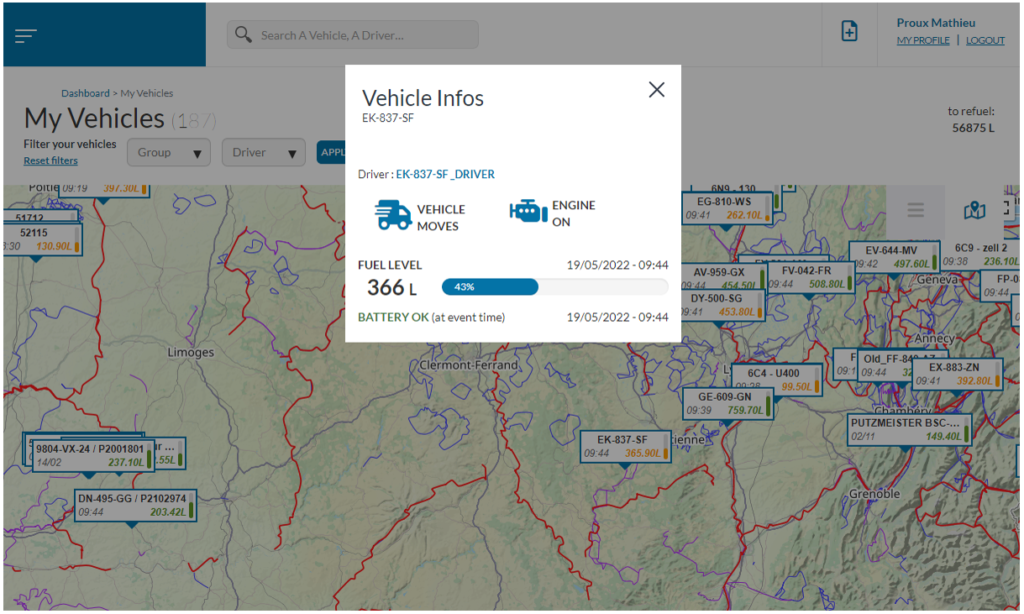Open the EK-837-SF _DRIVER link
Viewport: 1024px width, 614px height.
point(445,174)
